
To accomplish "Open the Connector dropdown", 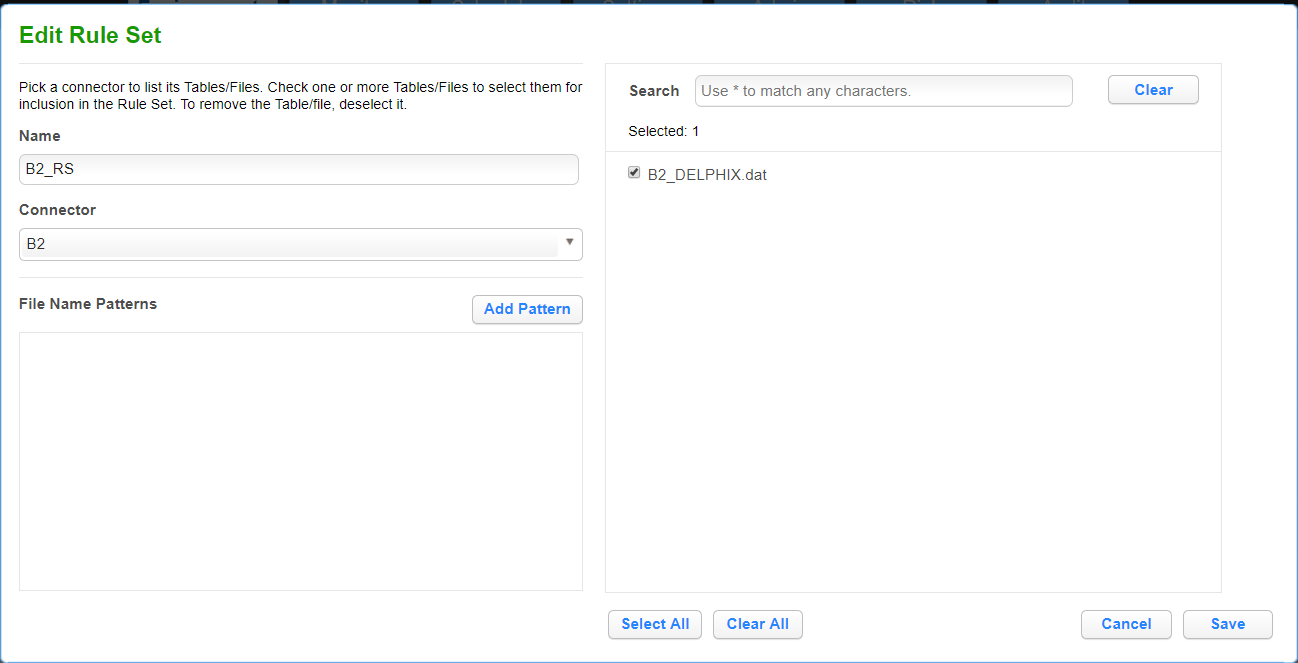I will pyautogui.click(x=300, y=244).
